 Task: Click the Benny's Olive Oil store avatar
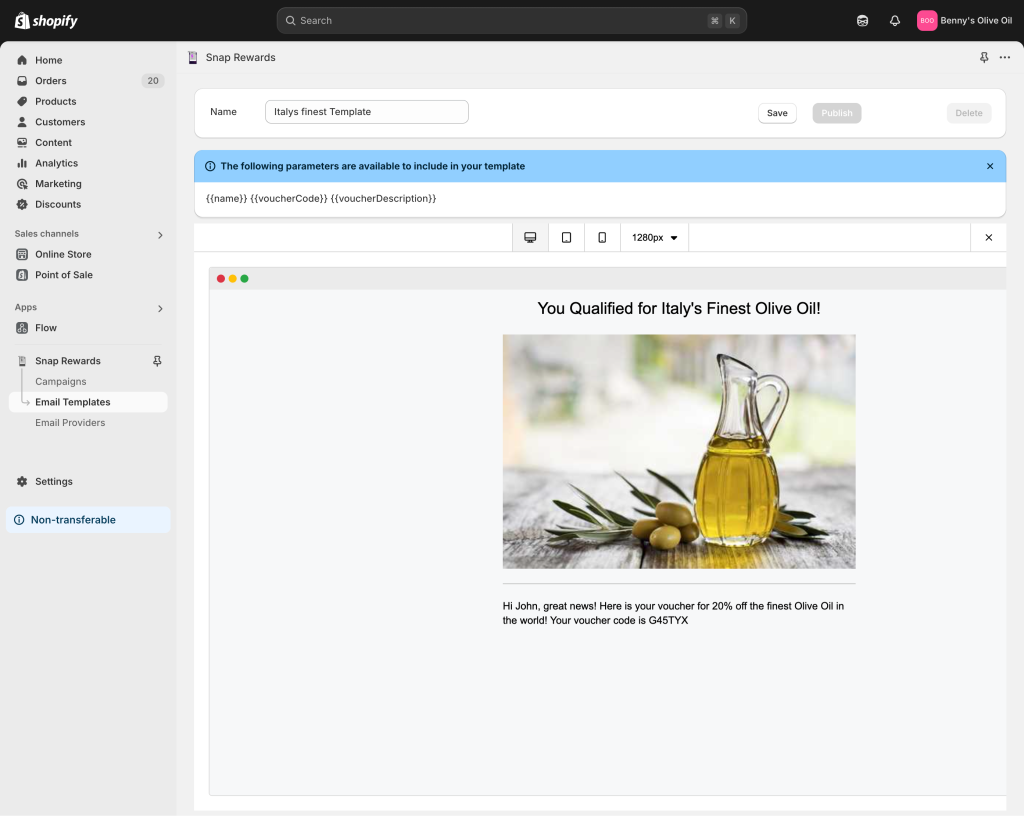point(927,21)
